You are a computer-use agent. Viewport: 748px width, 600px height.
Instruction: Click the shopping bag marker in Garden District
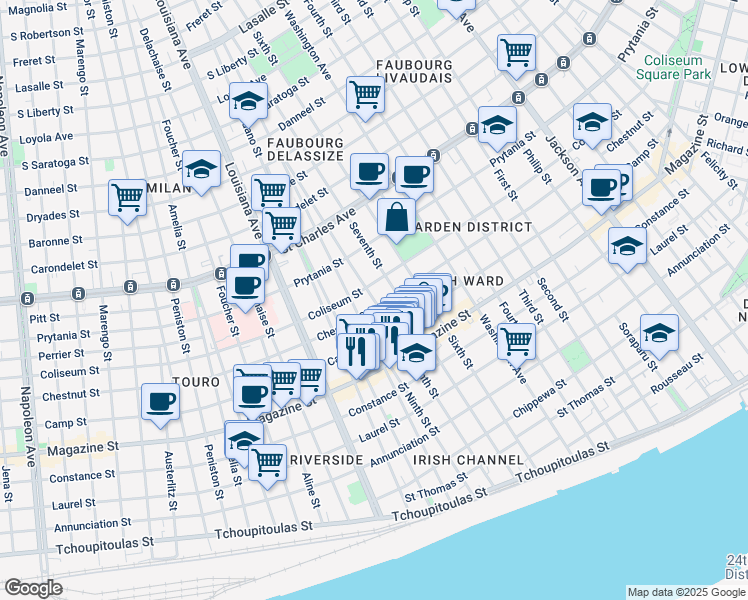click(x=397, y=217)
